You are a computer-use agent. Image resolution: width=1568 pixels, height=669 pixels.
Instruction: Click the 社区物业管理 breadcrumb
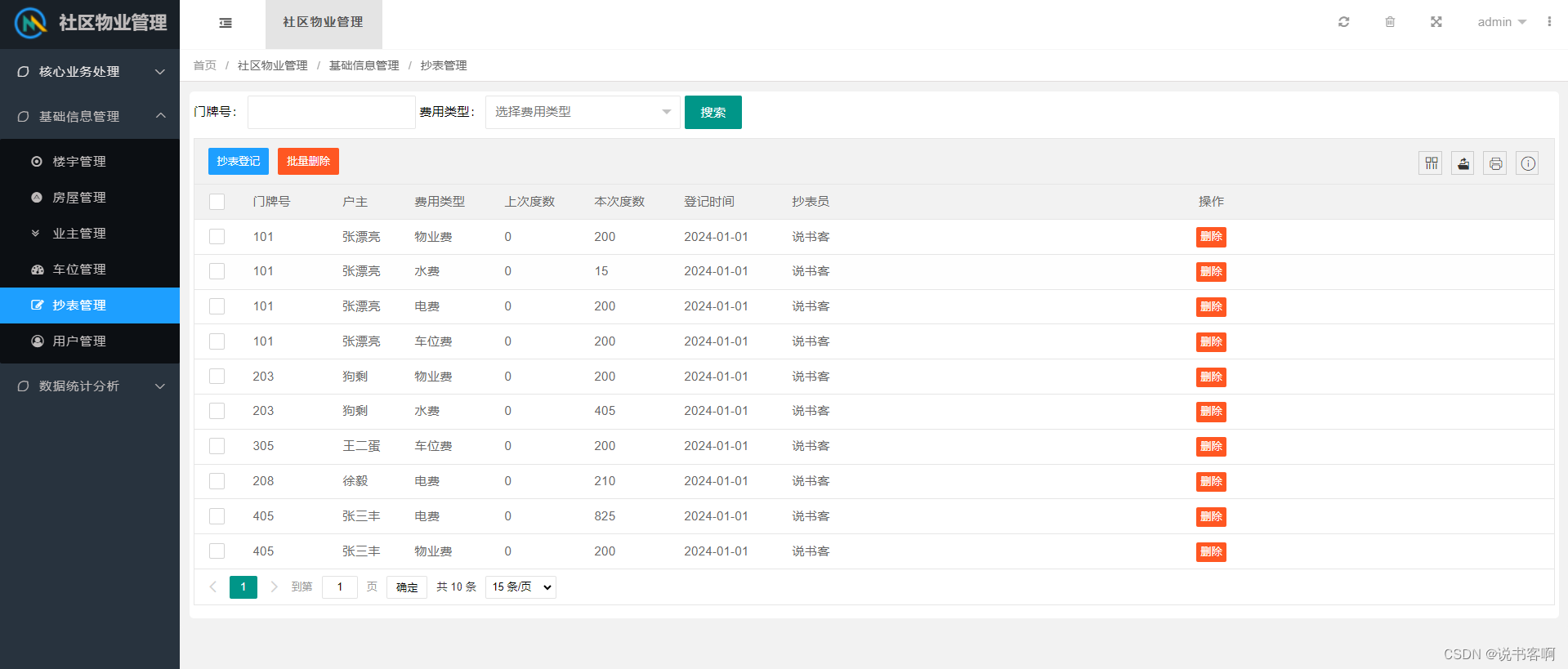pyautogui.click(x=273, y=65)
